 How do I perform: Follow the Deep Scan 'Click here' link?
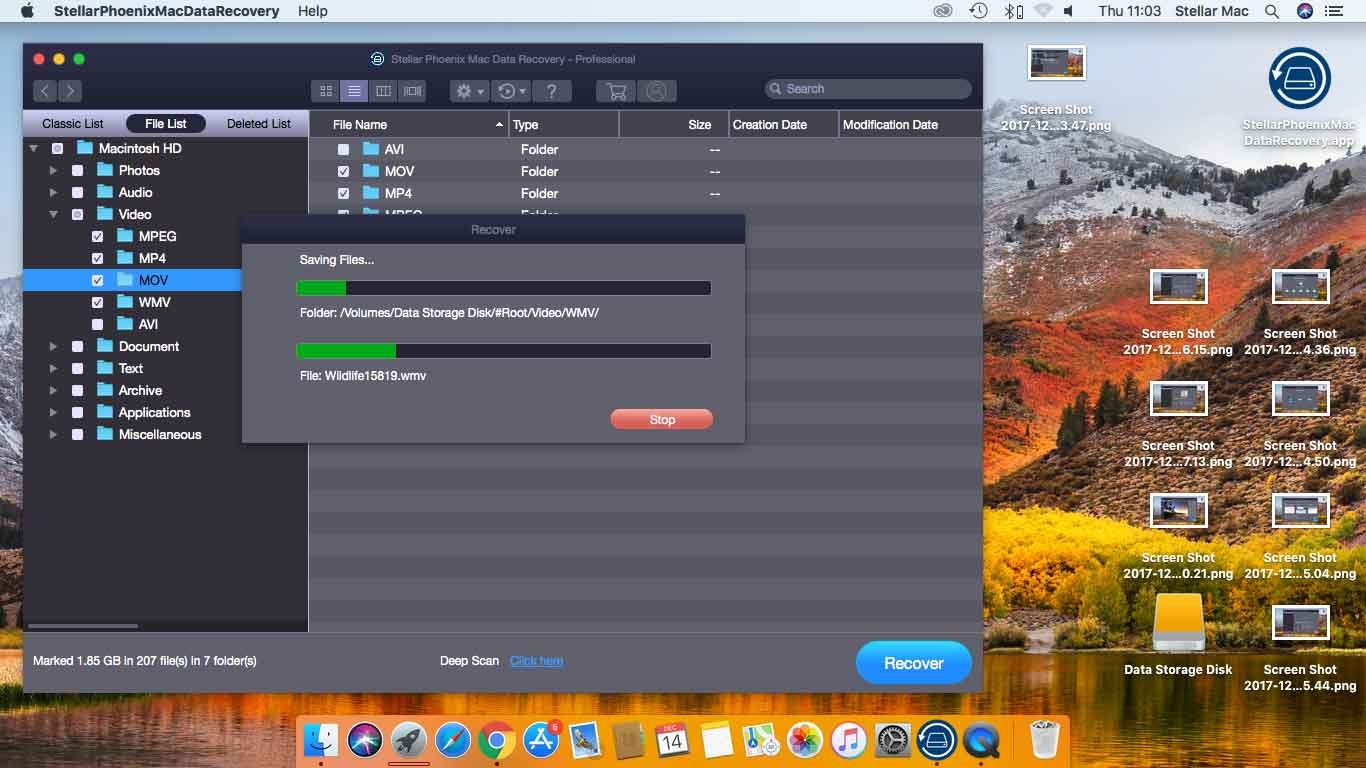536,661
